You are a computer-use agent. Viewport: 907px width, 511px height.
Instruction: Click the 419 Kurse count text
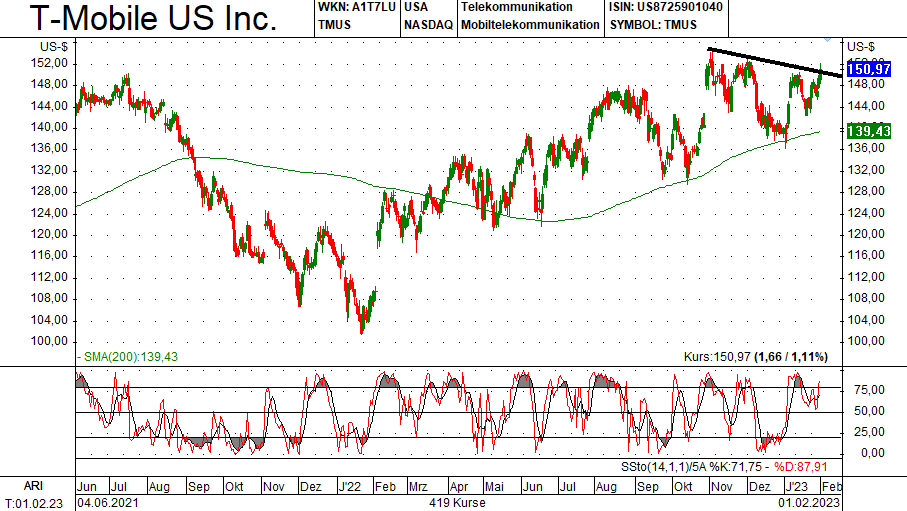pos(457,502)
